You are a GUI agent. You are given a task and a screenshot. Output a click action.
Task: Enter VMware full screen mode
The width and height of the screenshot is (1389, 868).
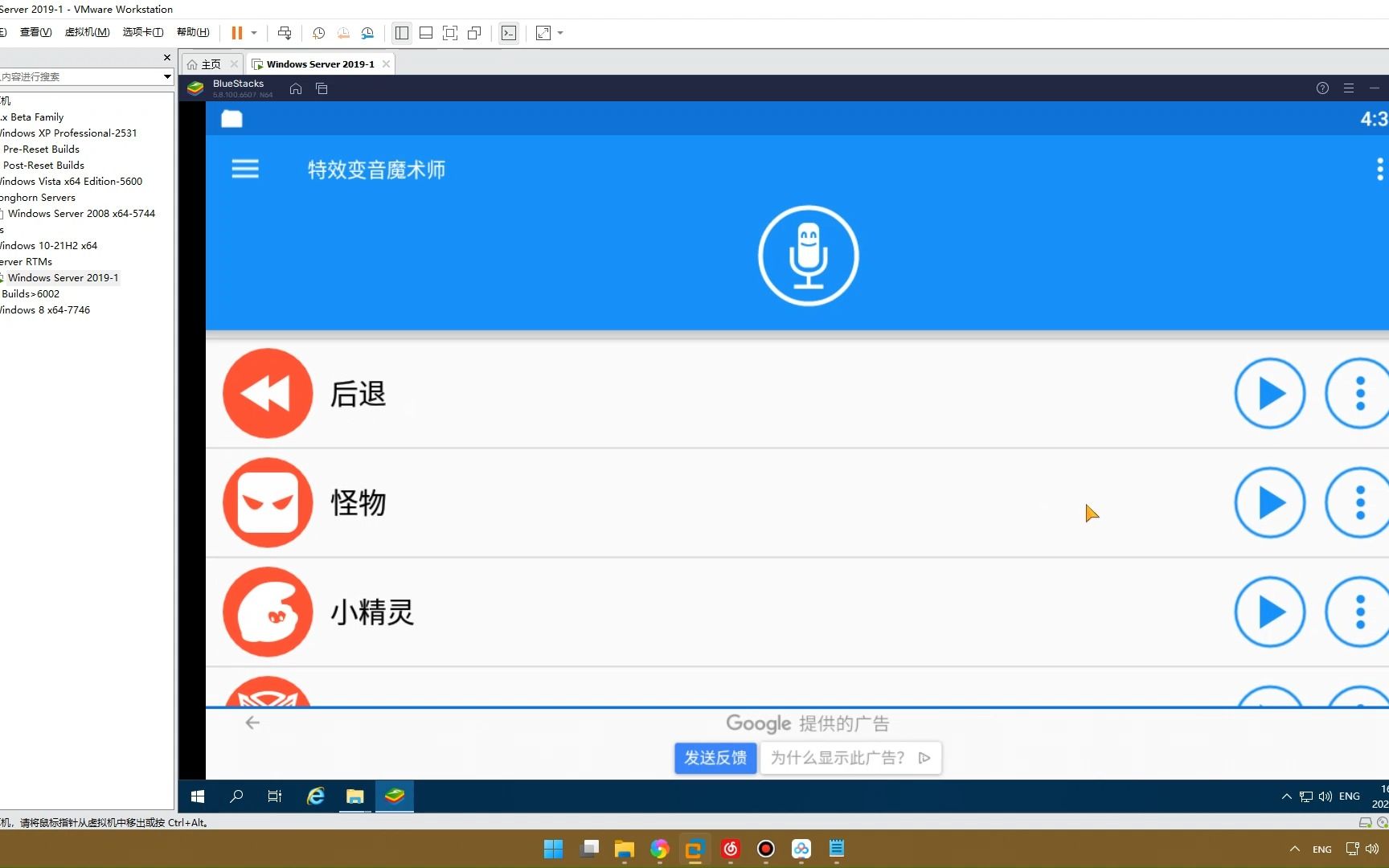point(450,33)
